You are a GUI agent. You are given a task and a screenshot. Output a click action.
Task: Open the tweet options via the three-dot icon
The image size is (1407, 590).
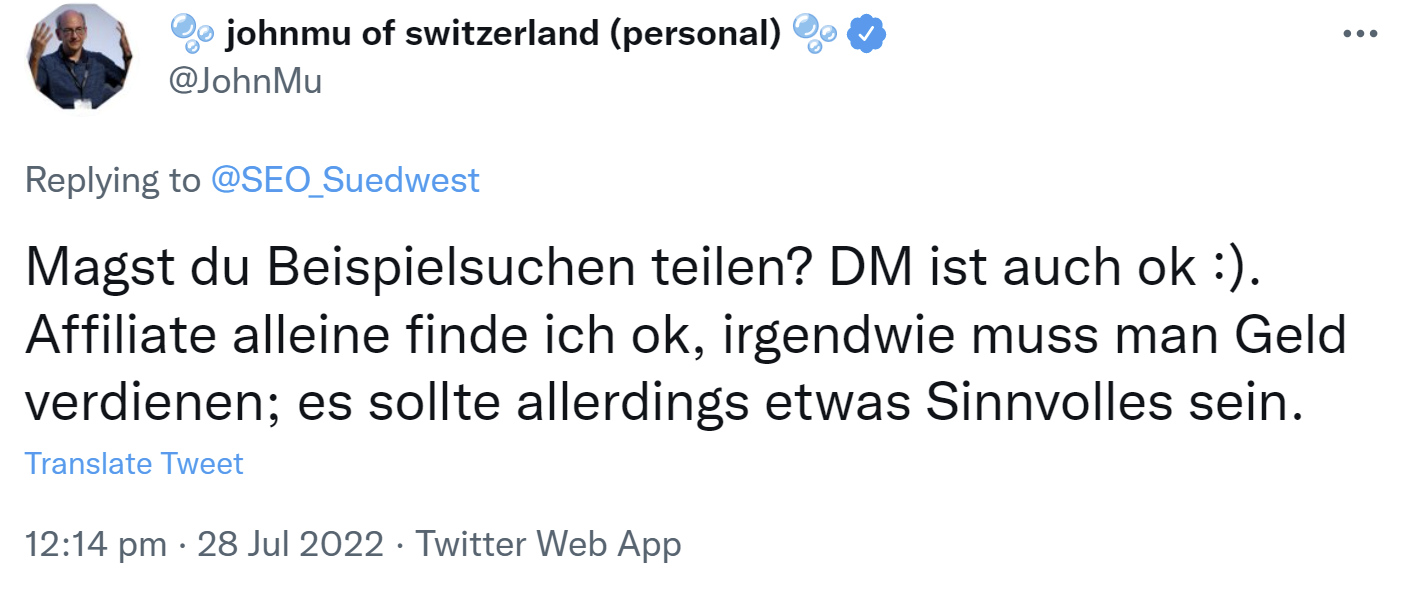tap(1361, 33)
